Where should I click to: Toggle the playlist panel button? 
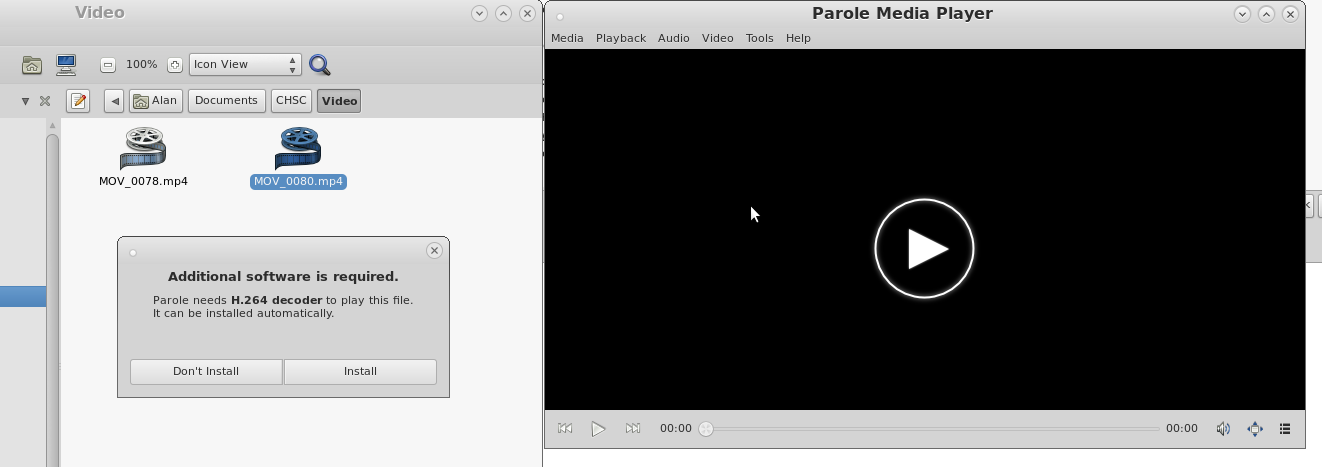(1285, 429)
